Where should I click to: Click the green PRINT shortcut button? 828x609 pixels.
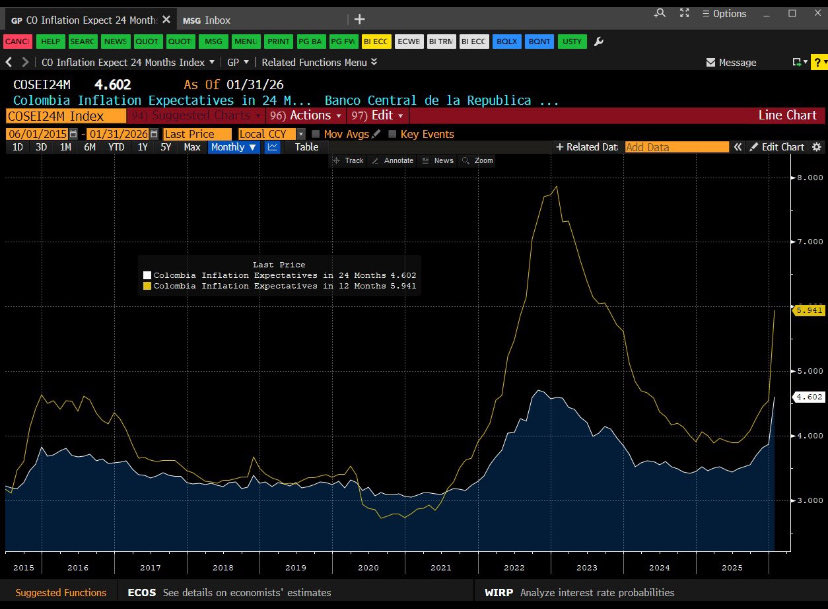[x=278, y=41]
